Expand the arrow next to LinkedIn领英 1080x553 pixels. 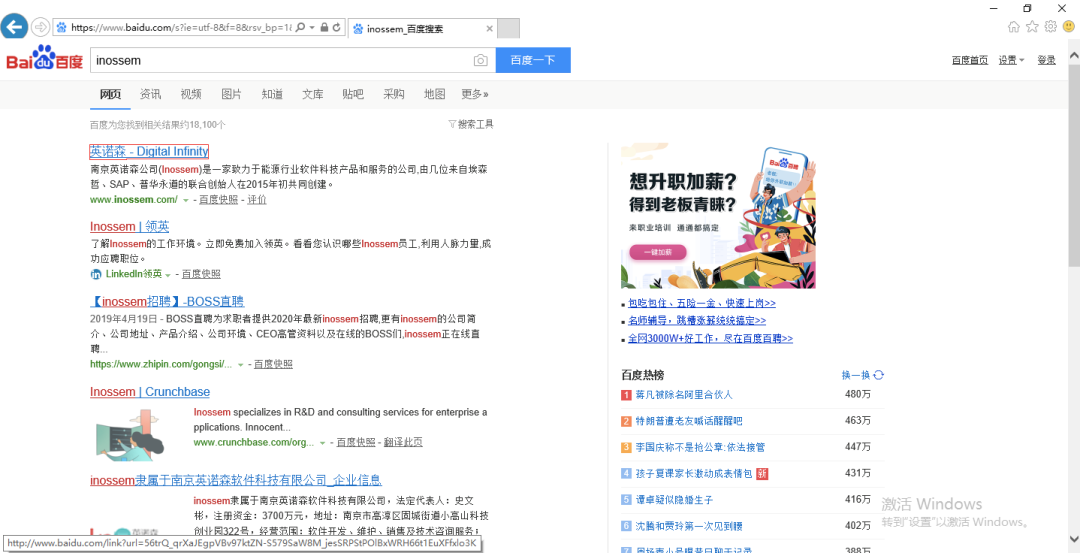point(168,275)
